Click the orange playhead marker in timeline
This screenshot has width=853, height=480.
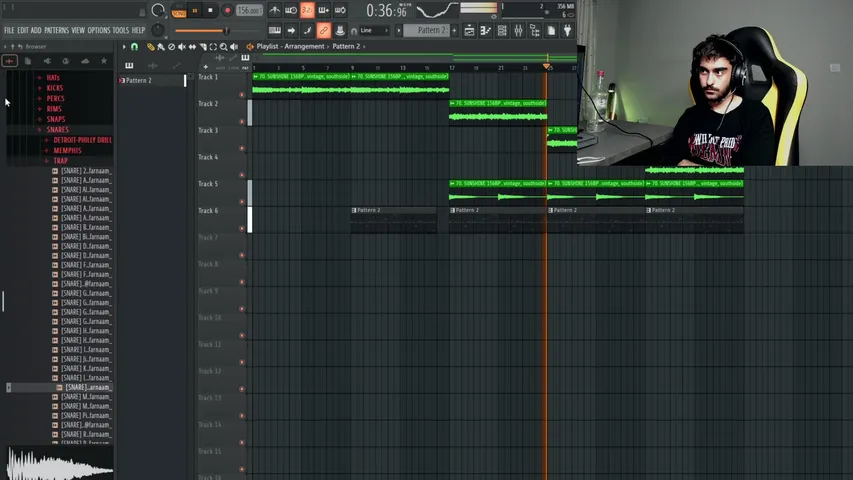547,66
